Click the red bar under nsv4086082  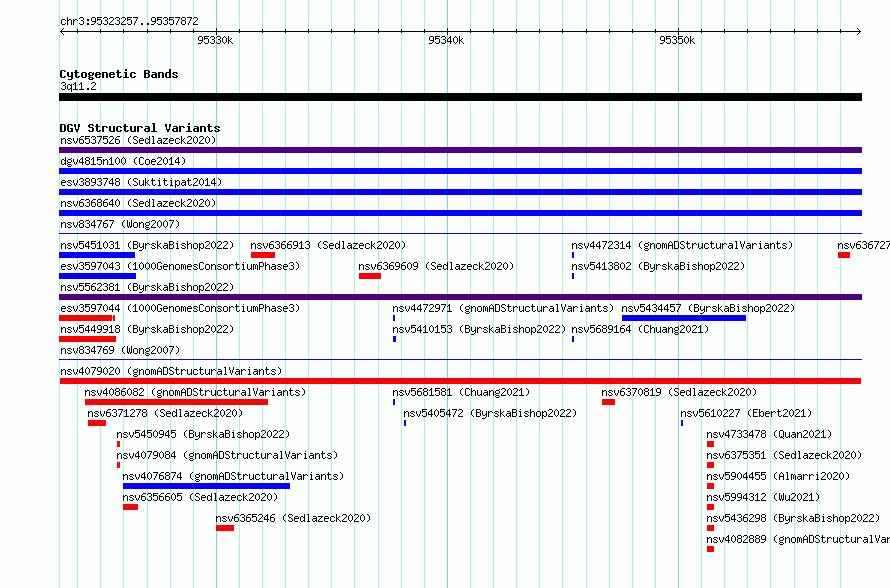177,402
